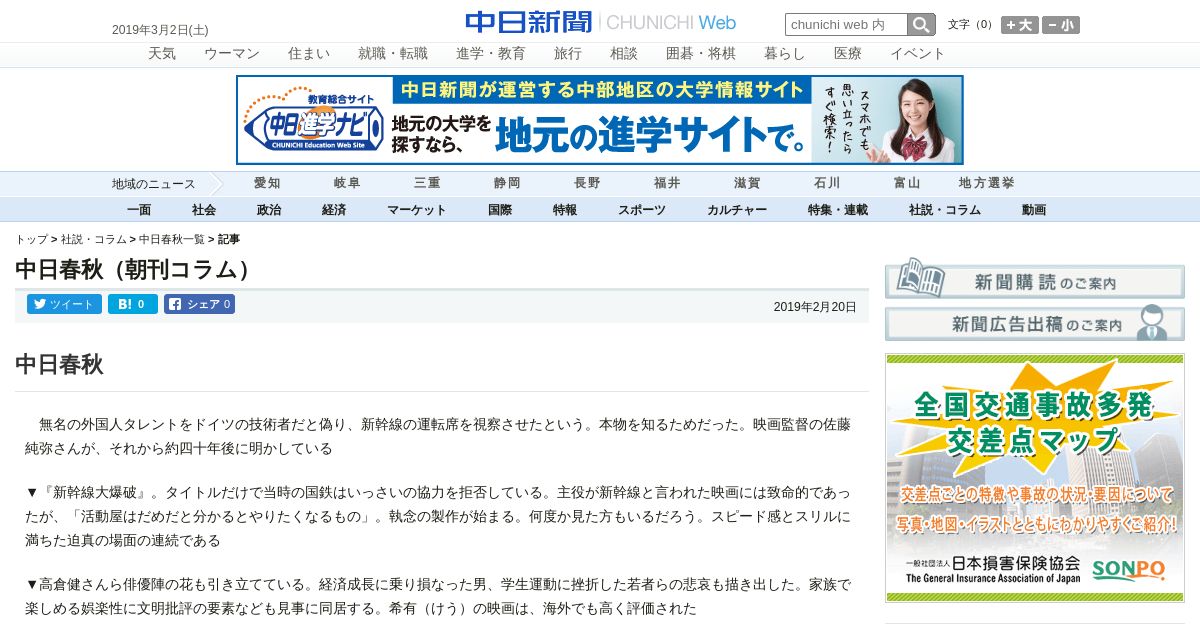This screenshot has height=630, width=1200.
Task: Open the 住まい top menu item
Action: click(x=309, y=54)
